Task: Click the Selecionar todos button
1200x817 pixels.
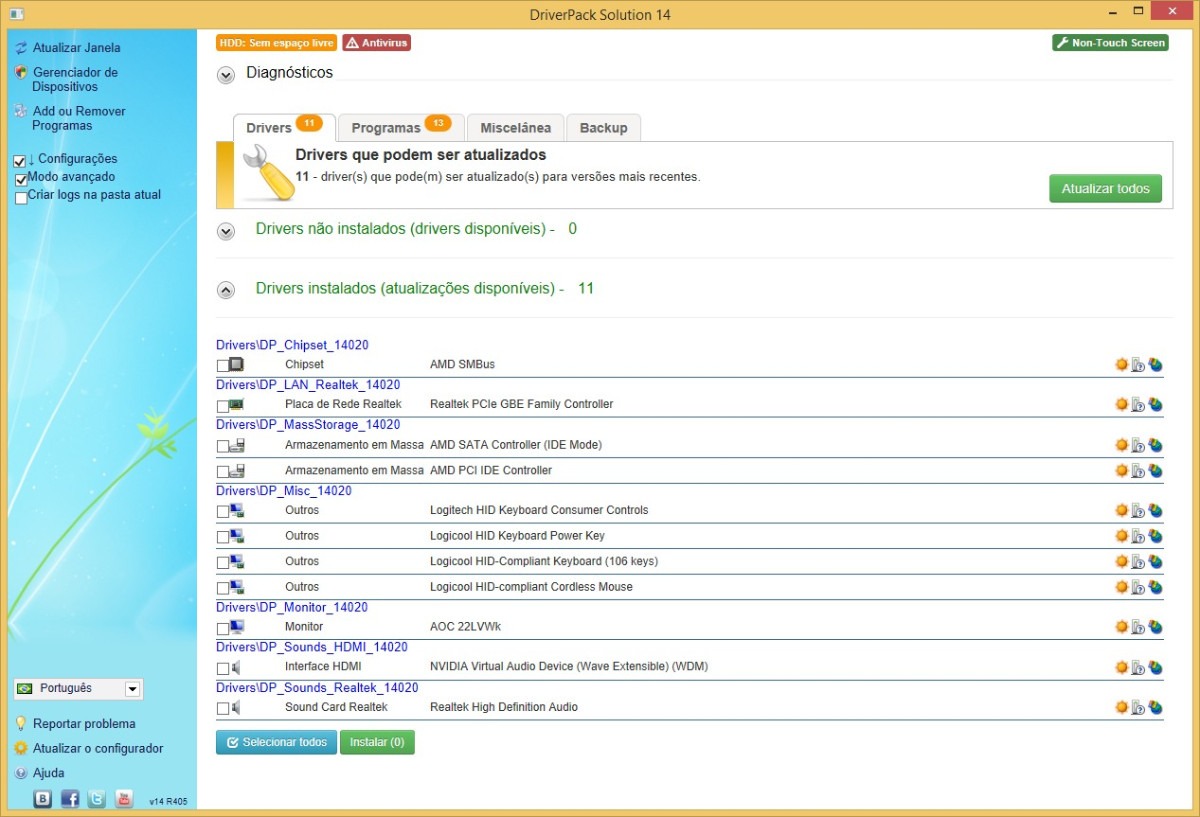Action: 276,742
